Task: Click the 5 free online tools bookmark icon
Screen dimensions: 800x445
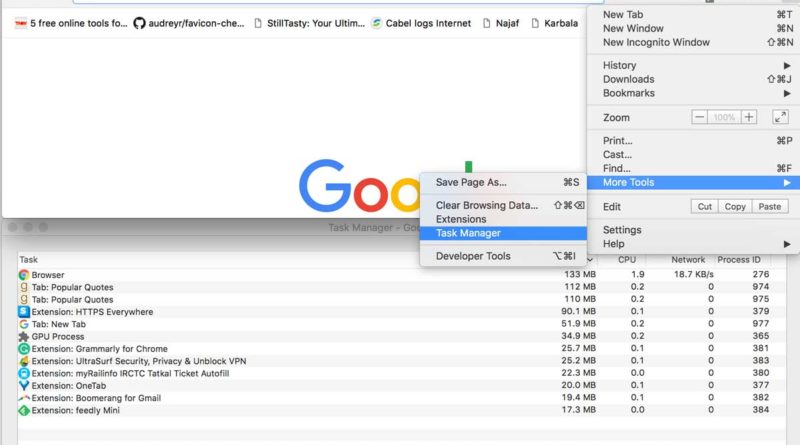Action: pos(21,23)
